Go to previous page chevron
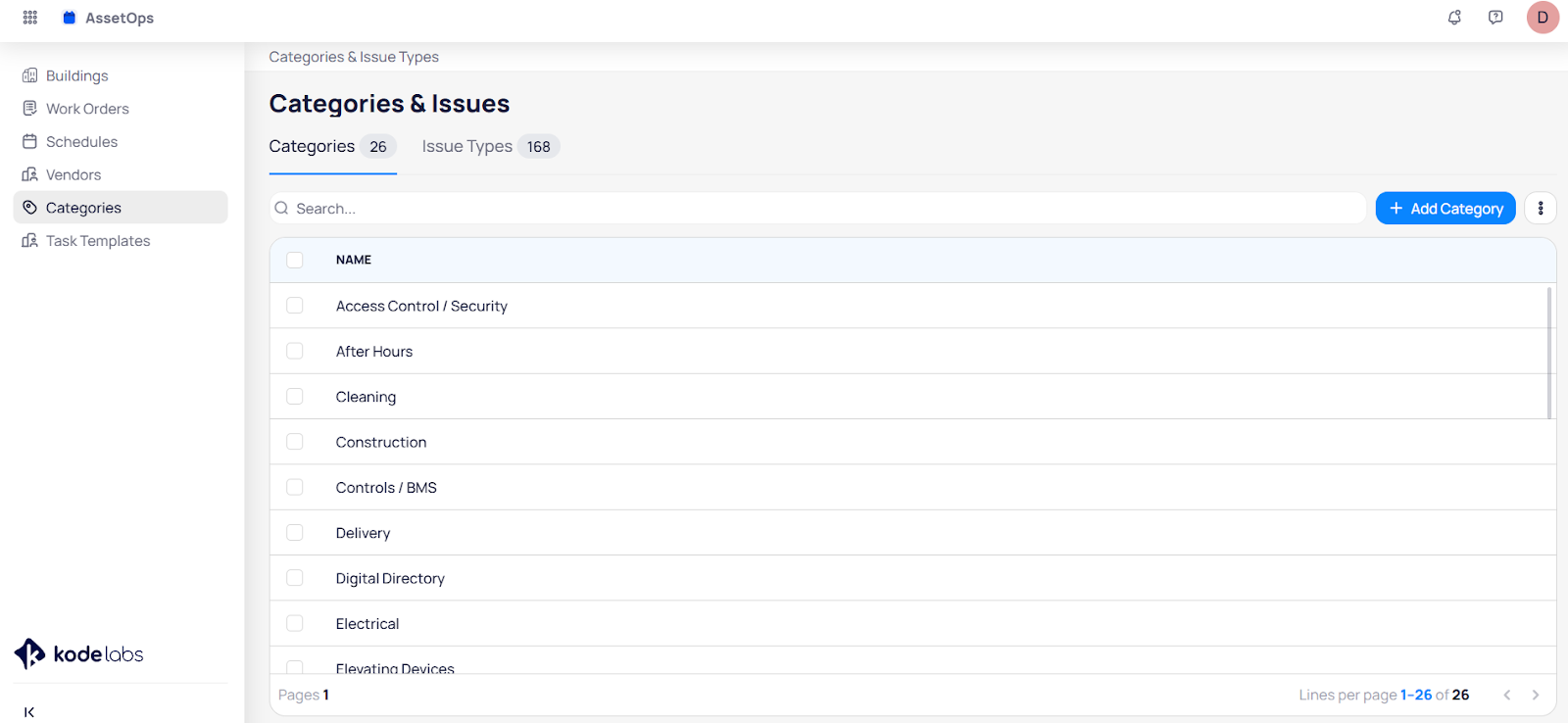The image size is (1568, 723). [1507, 696]
